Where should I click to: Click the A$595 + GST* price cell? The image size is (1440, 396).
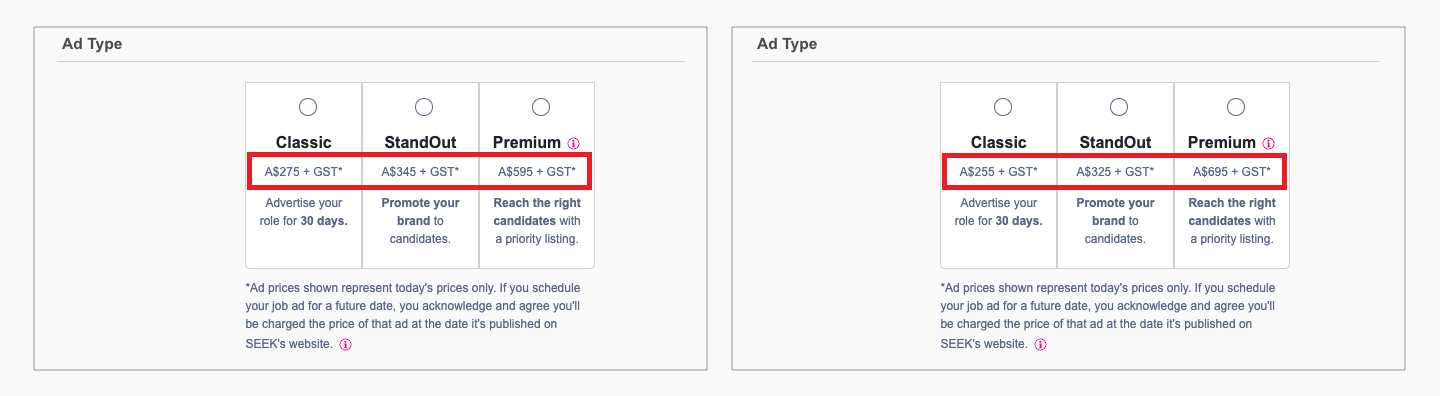[x=536, y=172]
